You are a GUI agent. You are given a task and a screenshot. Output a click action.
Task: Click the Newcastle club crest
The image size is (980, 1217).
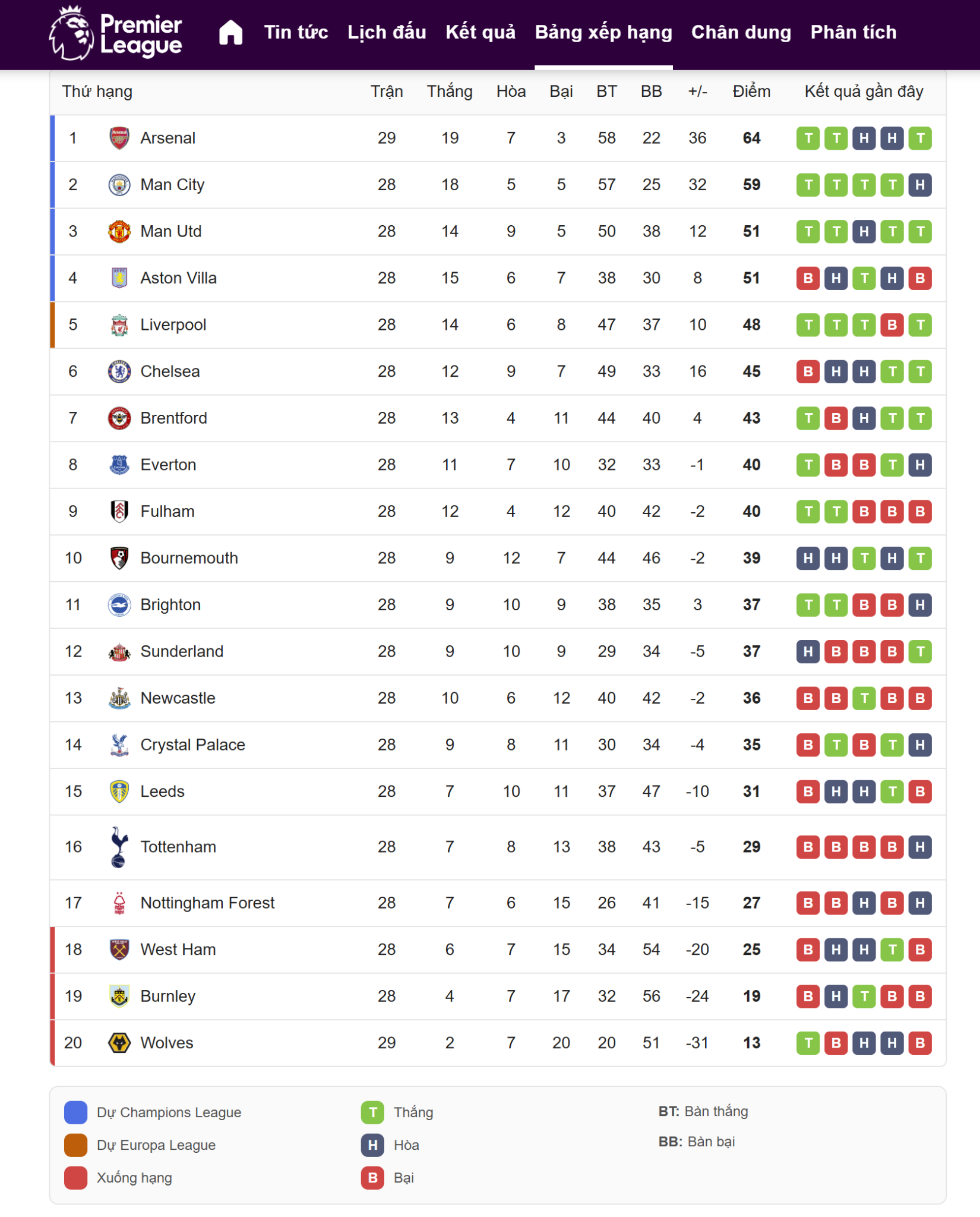119,698
